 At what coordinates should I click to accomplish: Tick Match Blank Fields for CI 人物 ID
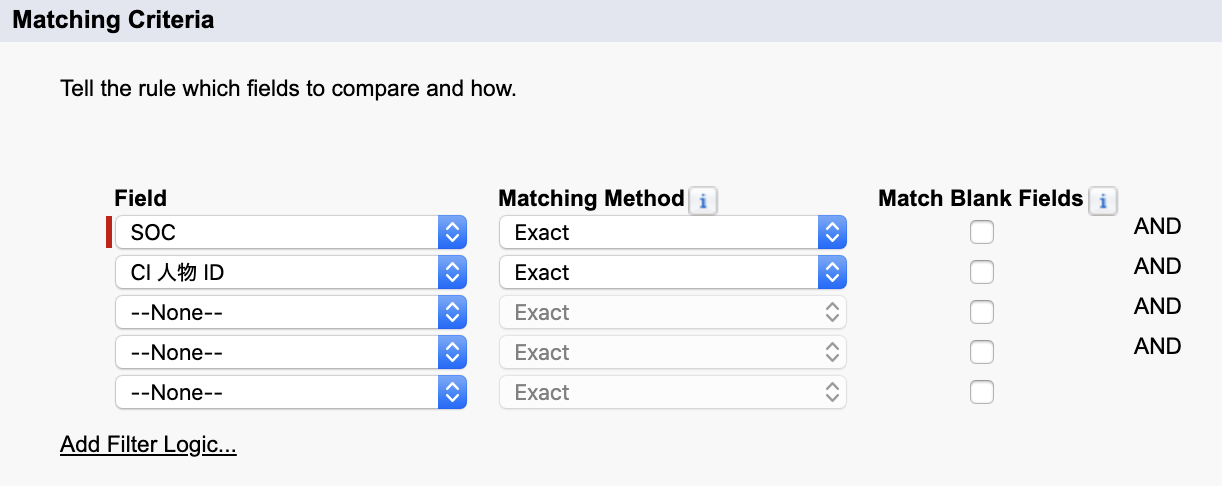(x=982, y=273)
